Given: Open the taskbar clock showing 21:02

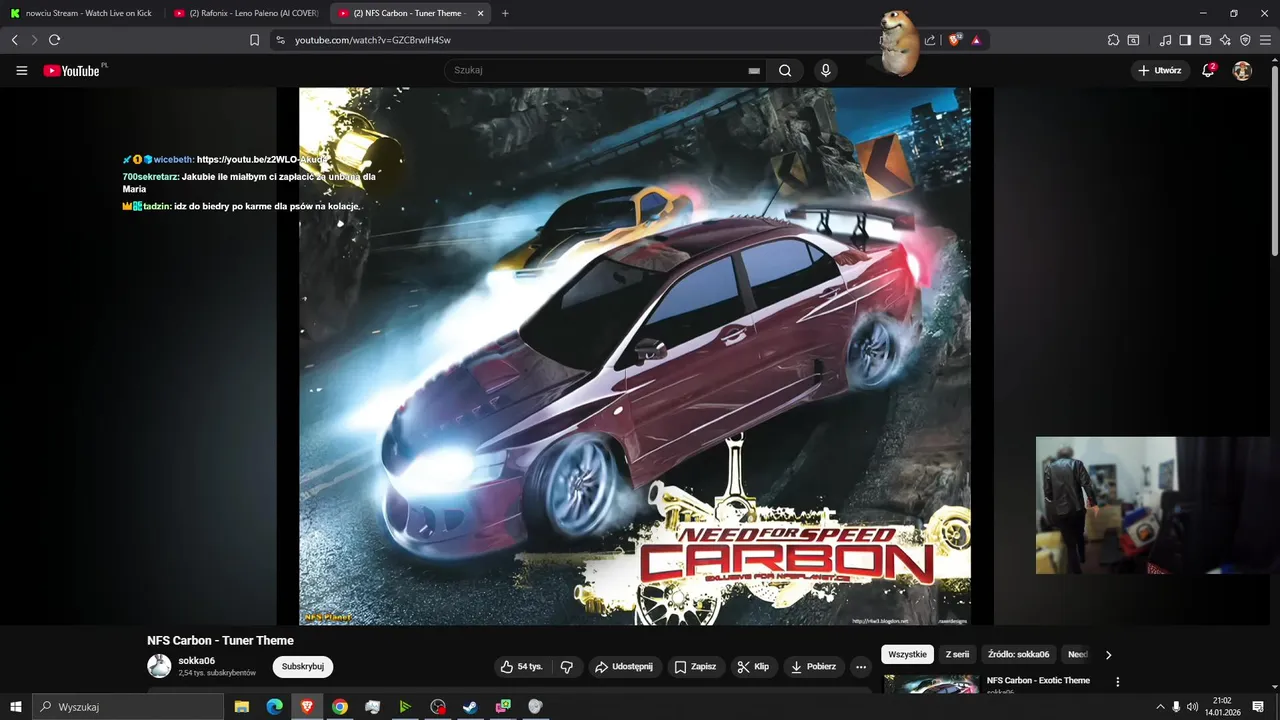Looking at the screenshot, I should click(1222, 707).
